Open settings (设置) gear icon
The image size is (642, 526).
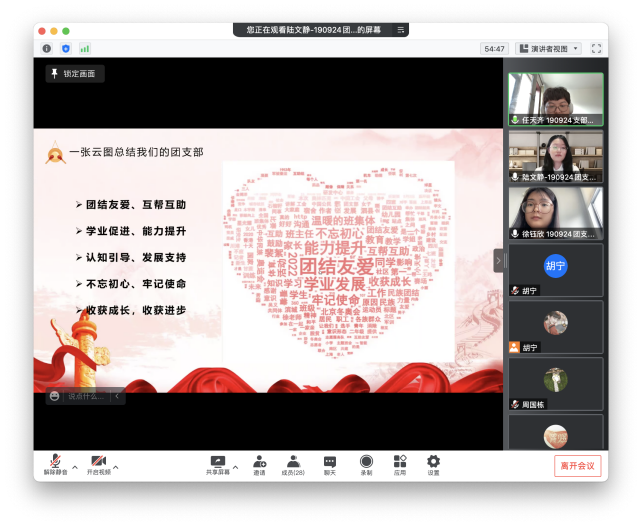tap(433, 463)
